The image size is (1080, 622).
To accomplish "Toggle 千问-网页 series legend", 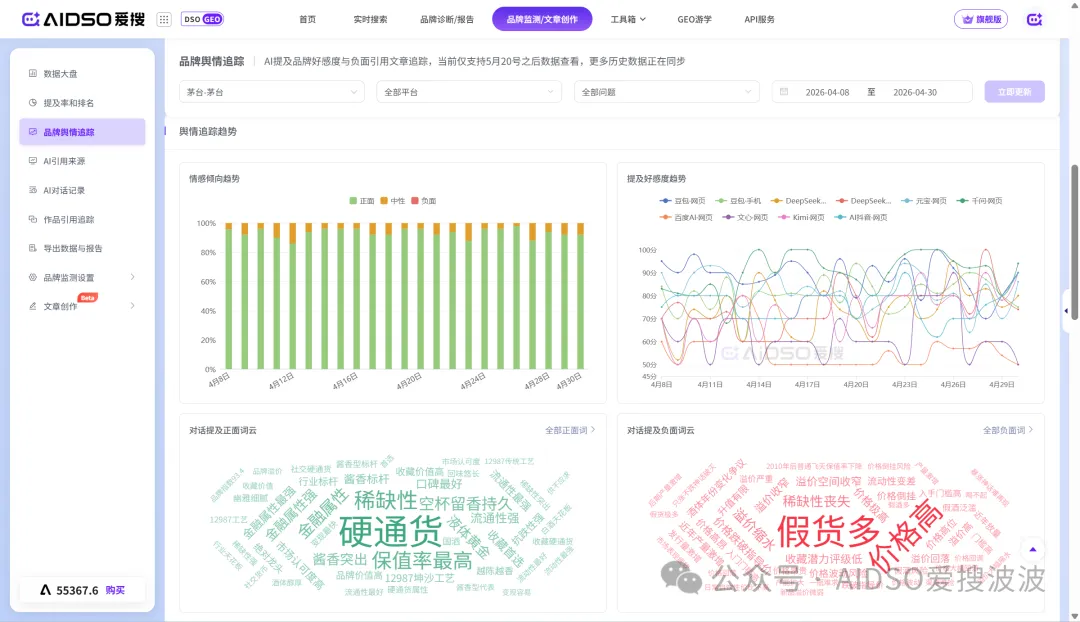I will coord(979,201).
